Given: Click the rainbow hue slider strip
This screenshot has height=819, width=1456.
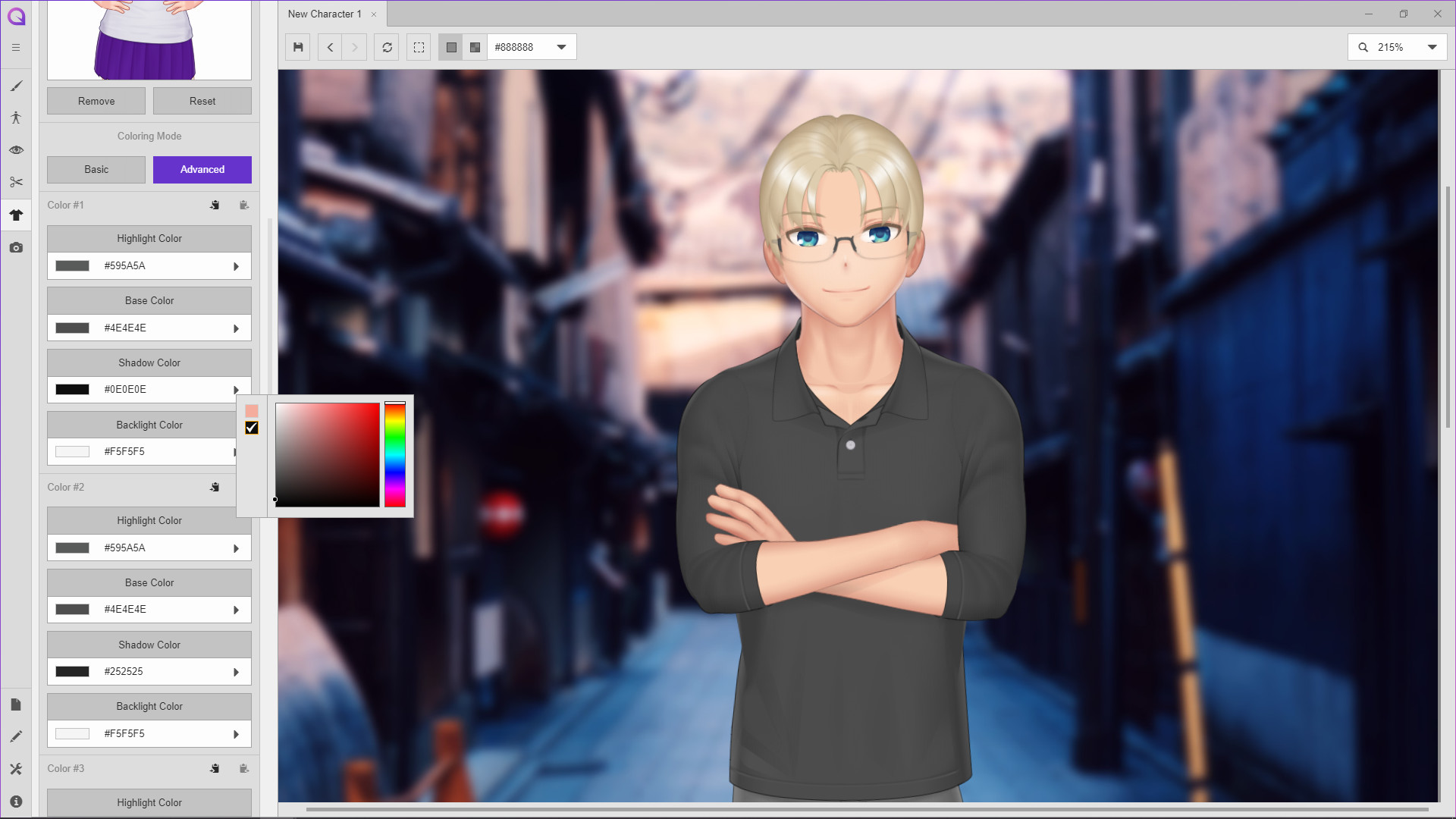Looking at the screenshot, I should tap(394, 455).
